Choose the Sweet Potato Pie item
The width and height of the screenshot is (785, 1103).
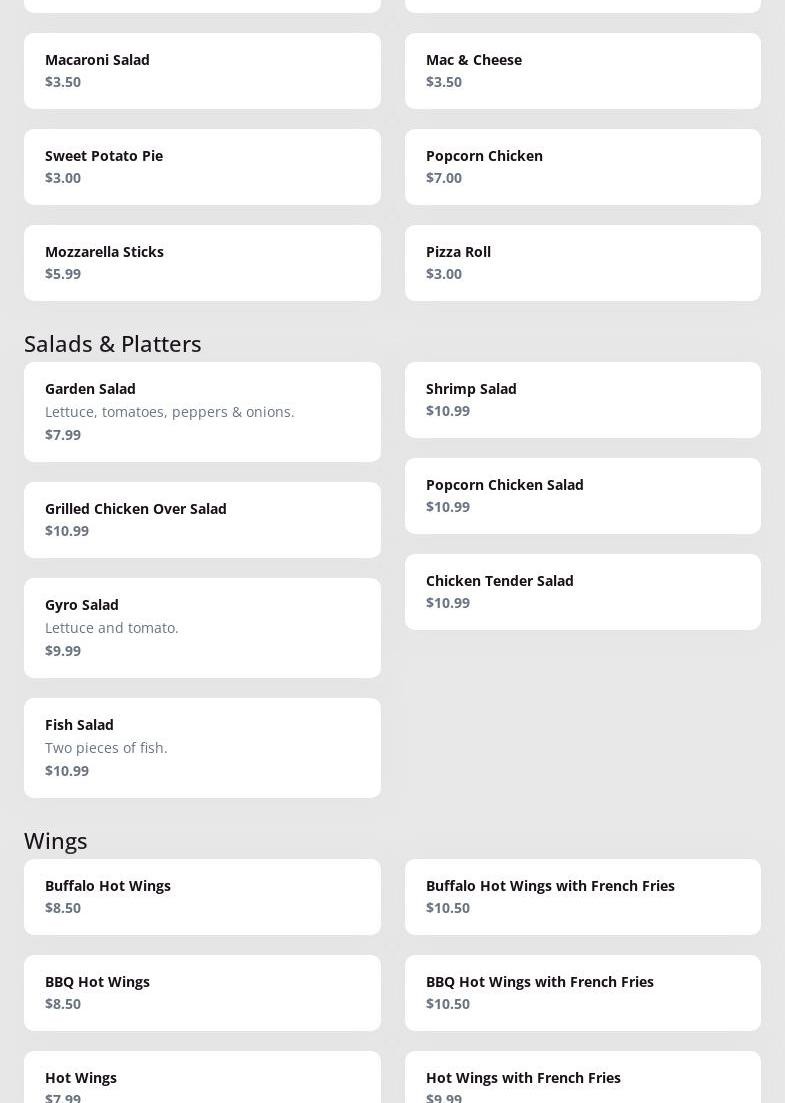pos(202,167)
